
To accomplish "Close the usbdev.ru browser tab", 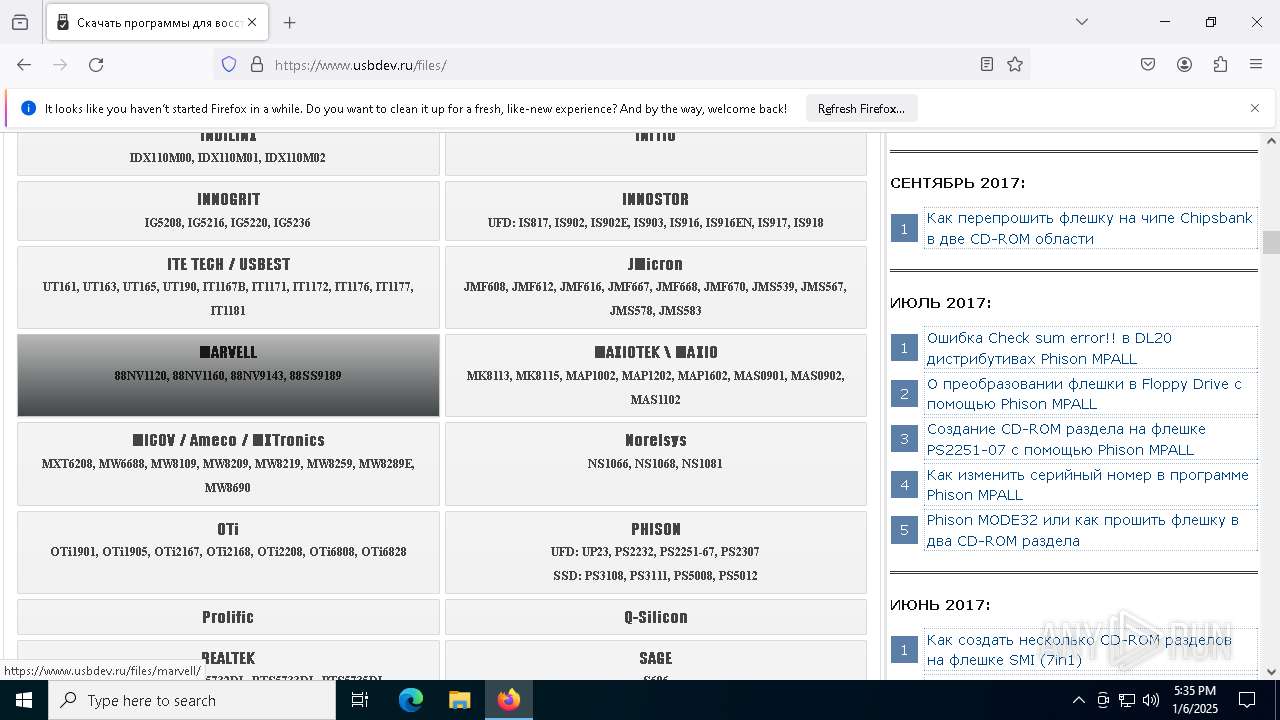I will [x=252, y=22].
